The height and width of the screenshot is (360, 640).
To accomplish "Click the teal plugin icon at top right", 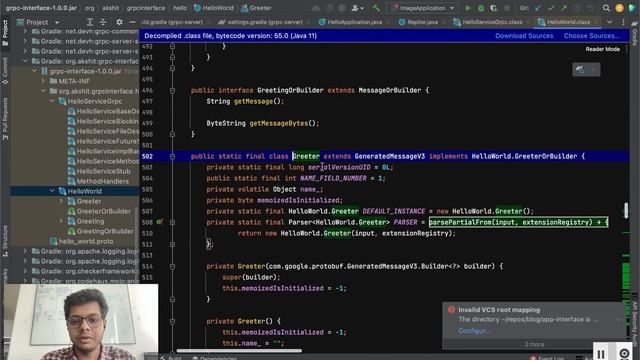I will pos(633,8).
